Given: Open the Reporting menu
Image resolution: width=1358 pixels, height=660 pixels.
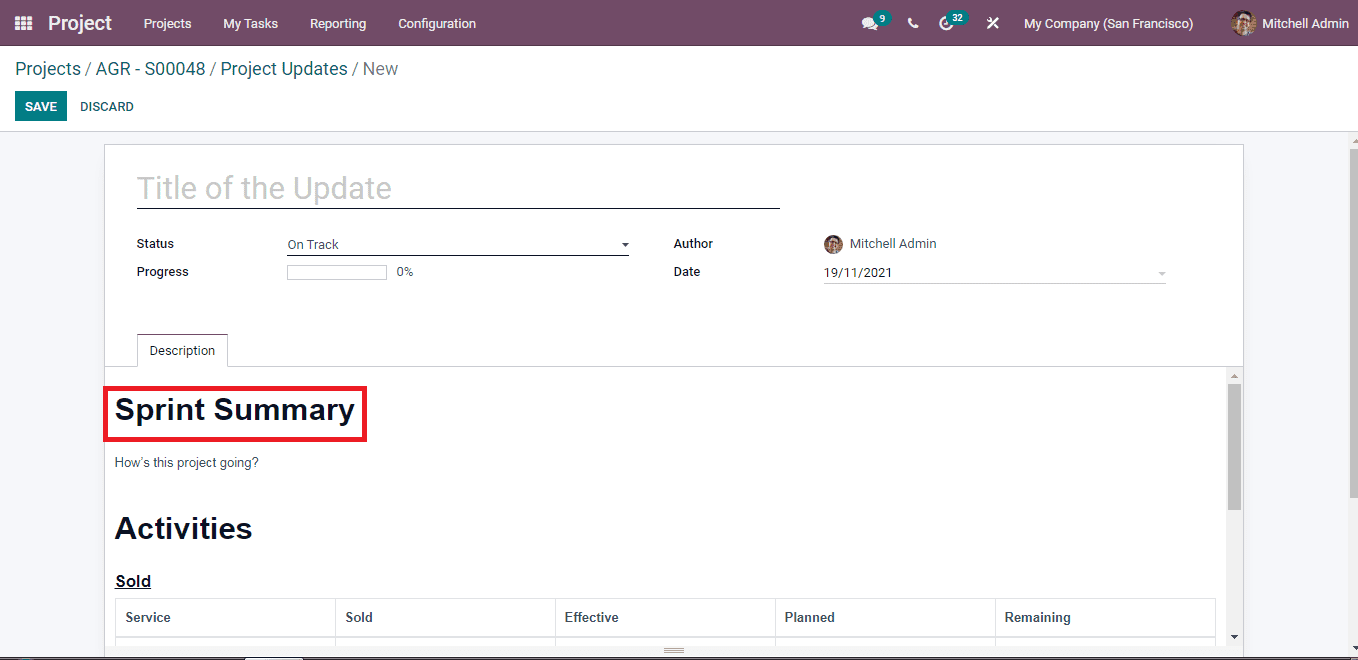Looking at the screenshot, I should (x=337, y=23).
